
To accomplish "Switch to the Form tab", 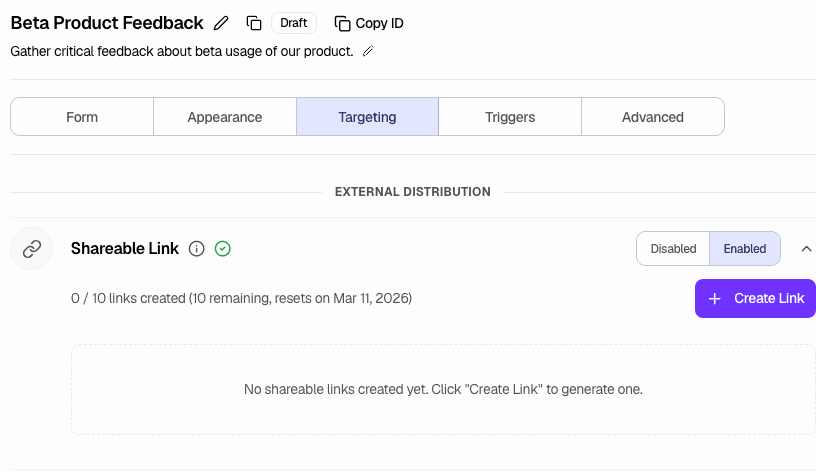I will 82,117.
